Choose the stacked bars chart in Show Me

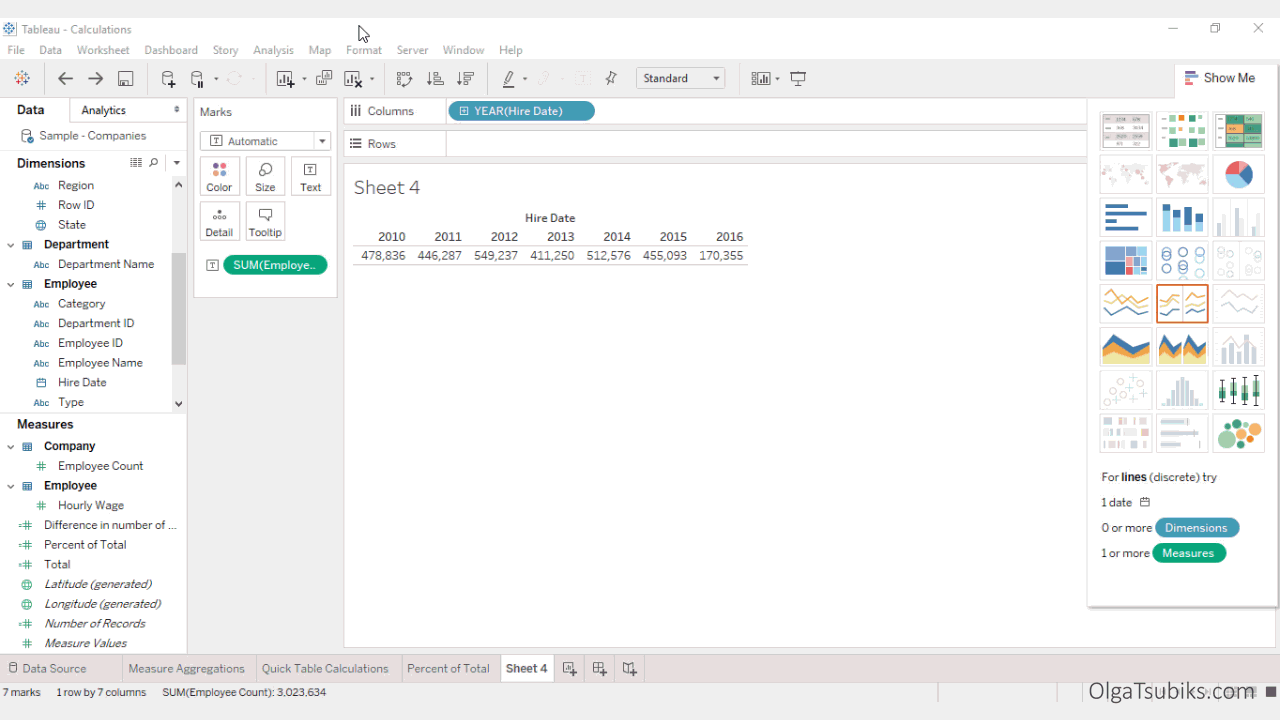[1182, 217]
